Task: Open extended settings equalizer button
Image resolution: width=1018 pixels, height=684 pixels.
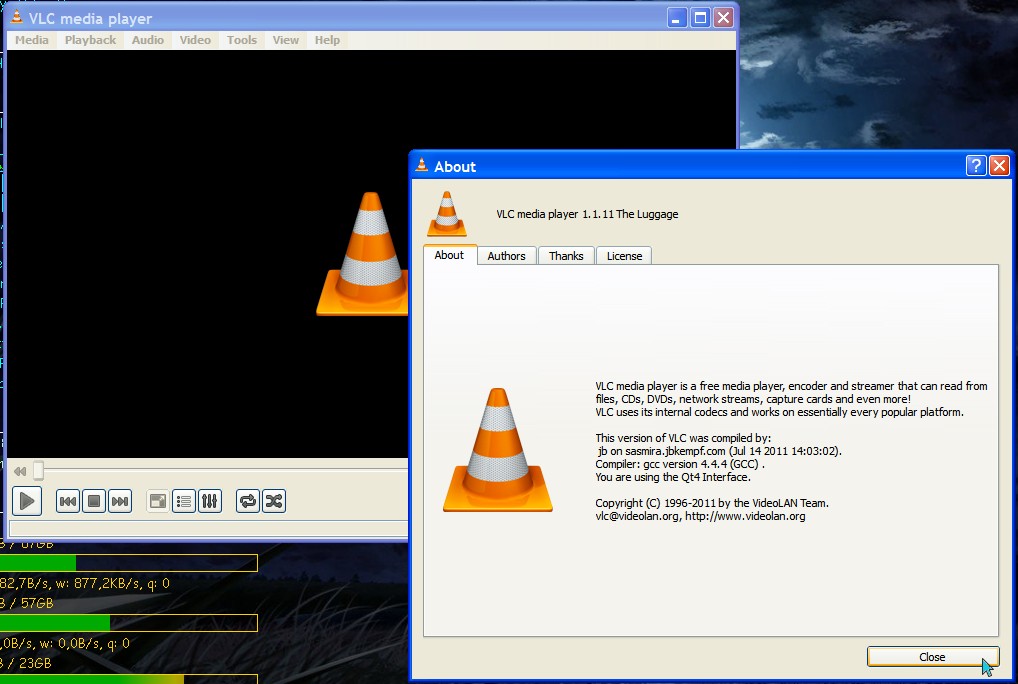Action: pos(210,501)
